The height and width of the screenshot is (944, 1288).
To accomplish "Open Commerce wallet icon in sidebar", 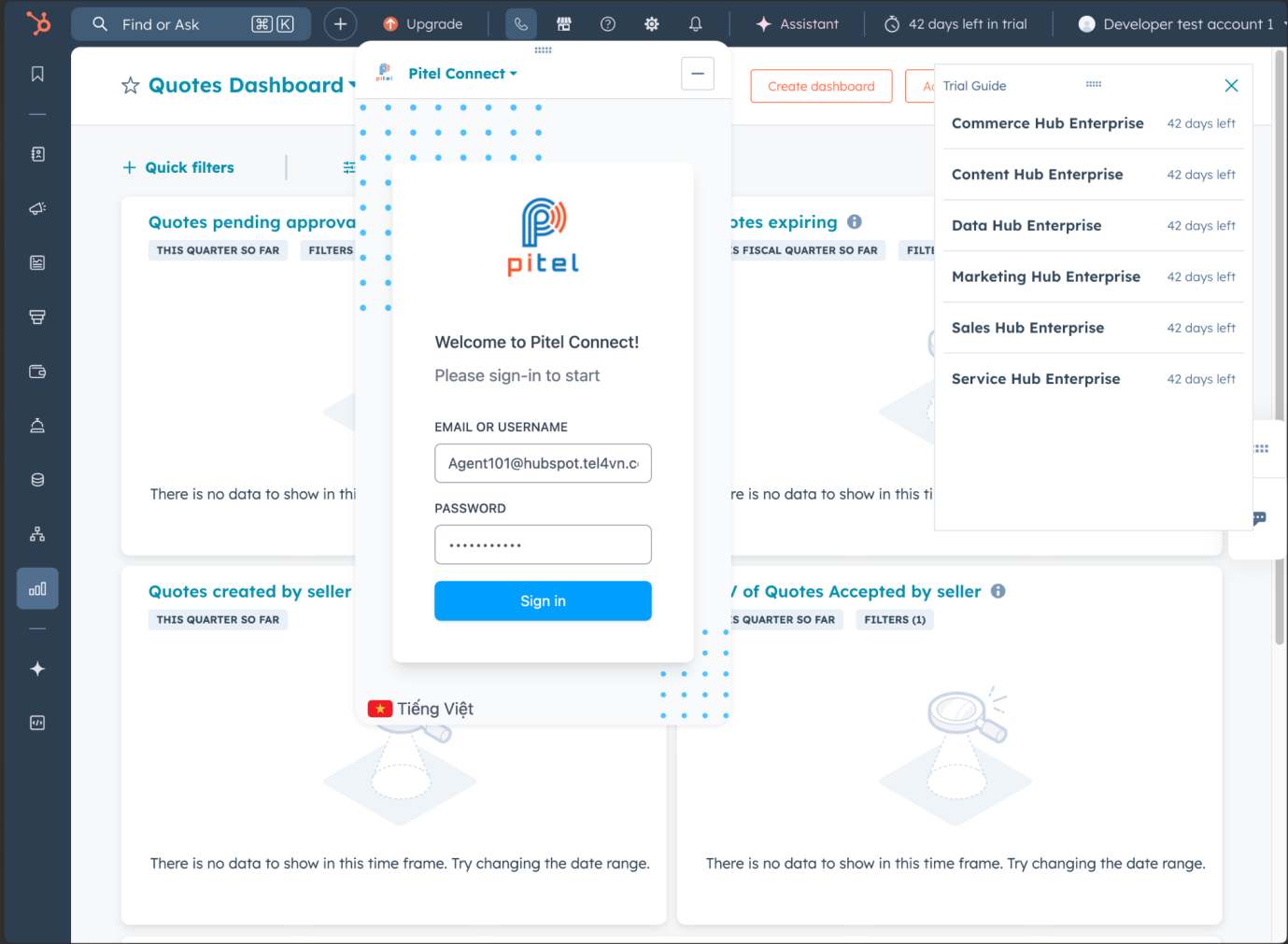I will click(x=37, y=372).
